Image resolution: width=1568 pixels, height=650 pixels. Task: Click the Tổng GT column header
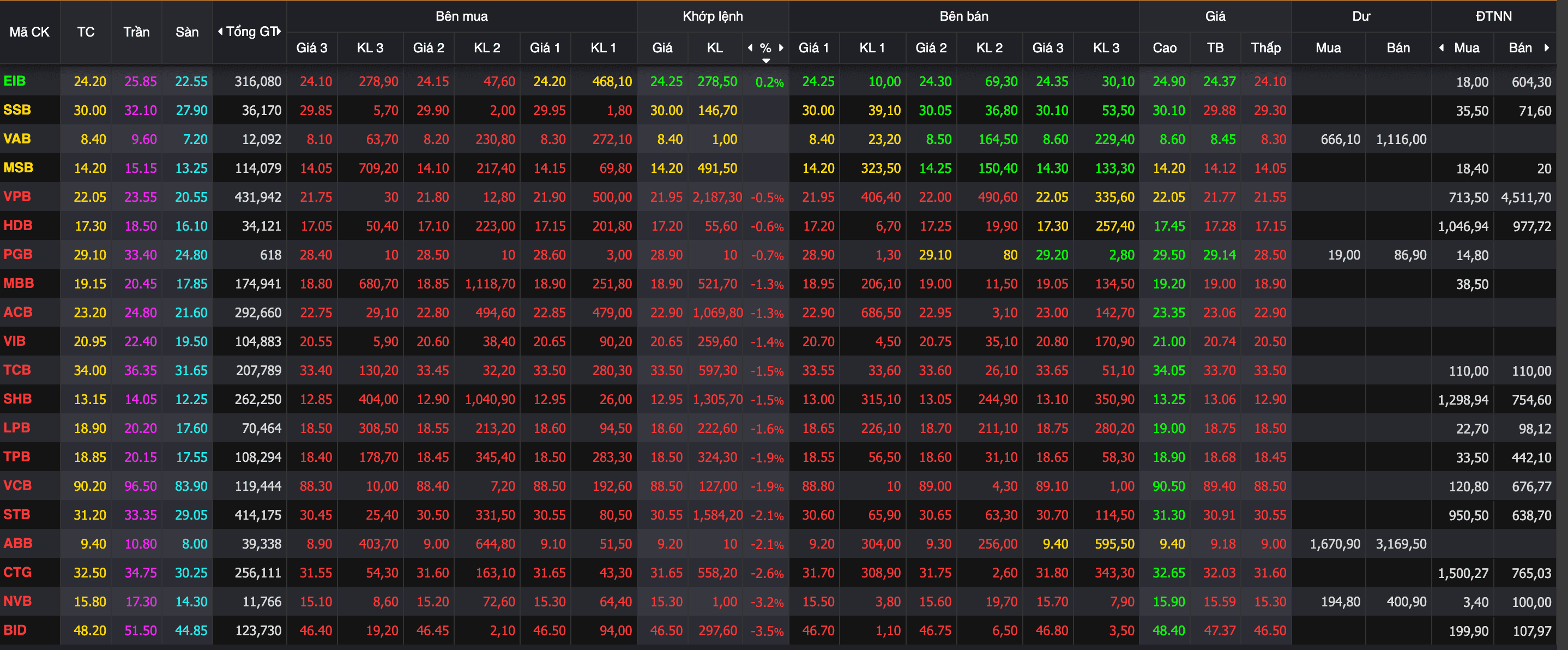pyautogui.click(x=250, y=32)
